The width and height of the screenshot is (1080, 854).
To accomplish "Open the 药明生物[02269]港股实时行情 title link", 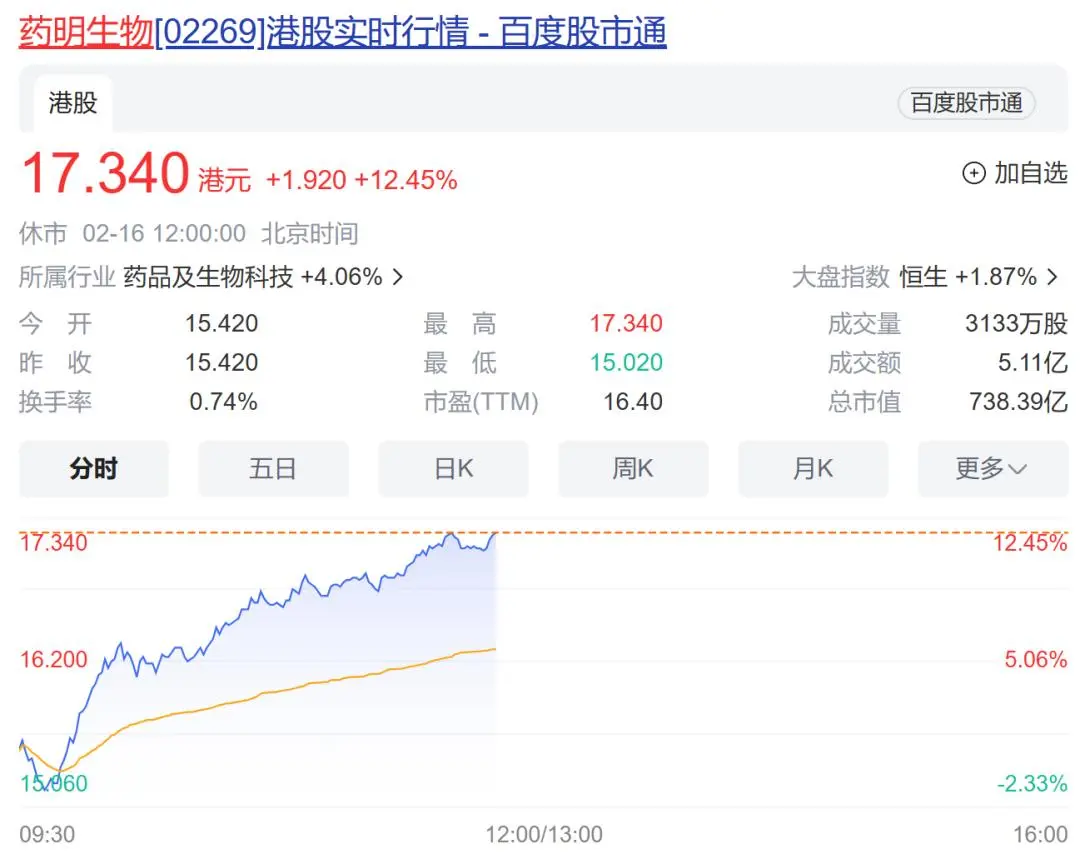I will (342, 32).
